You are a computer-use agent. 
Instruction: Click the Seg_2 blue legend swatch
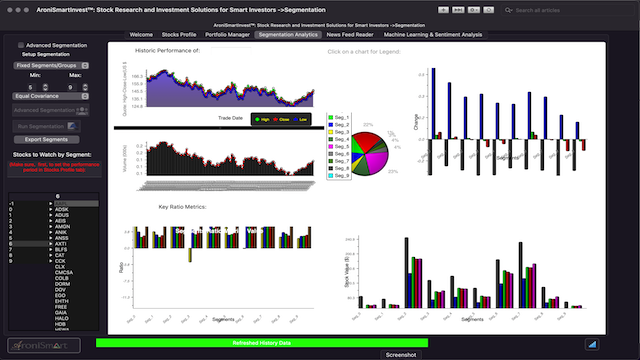coord(331,125)
